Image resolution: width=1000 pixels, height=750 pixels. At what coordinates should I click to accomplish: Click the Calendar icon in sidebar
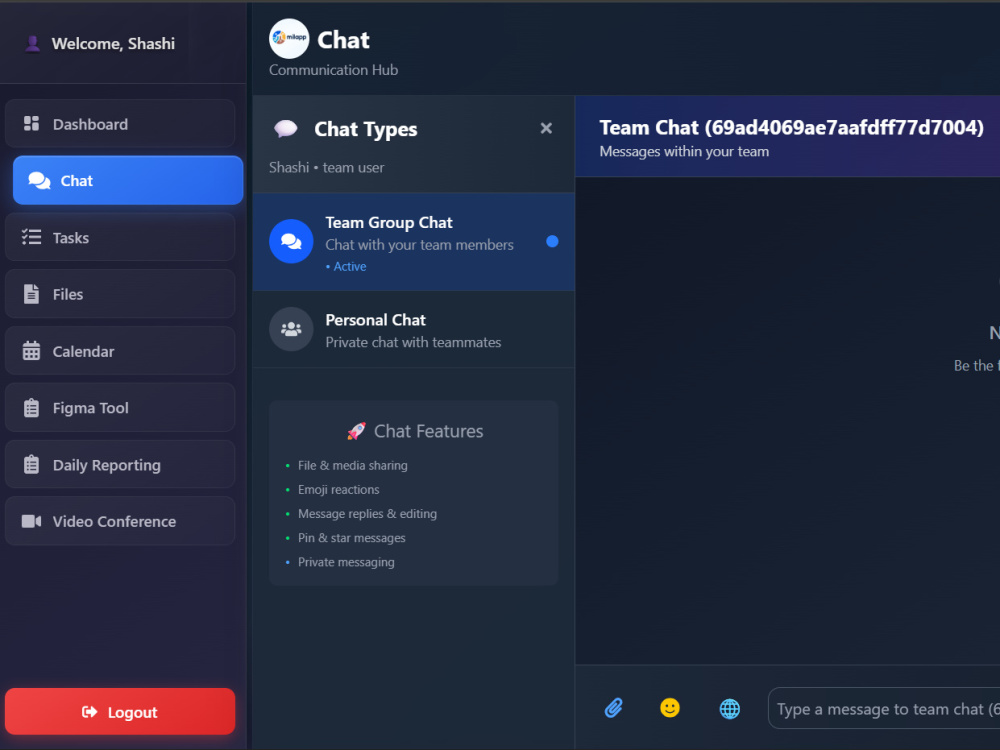point(31,351)
